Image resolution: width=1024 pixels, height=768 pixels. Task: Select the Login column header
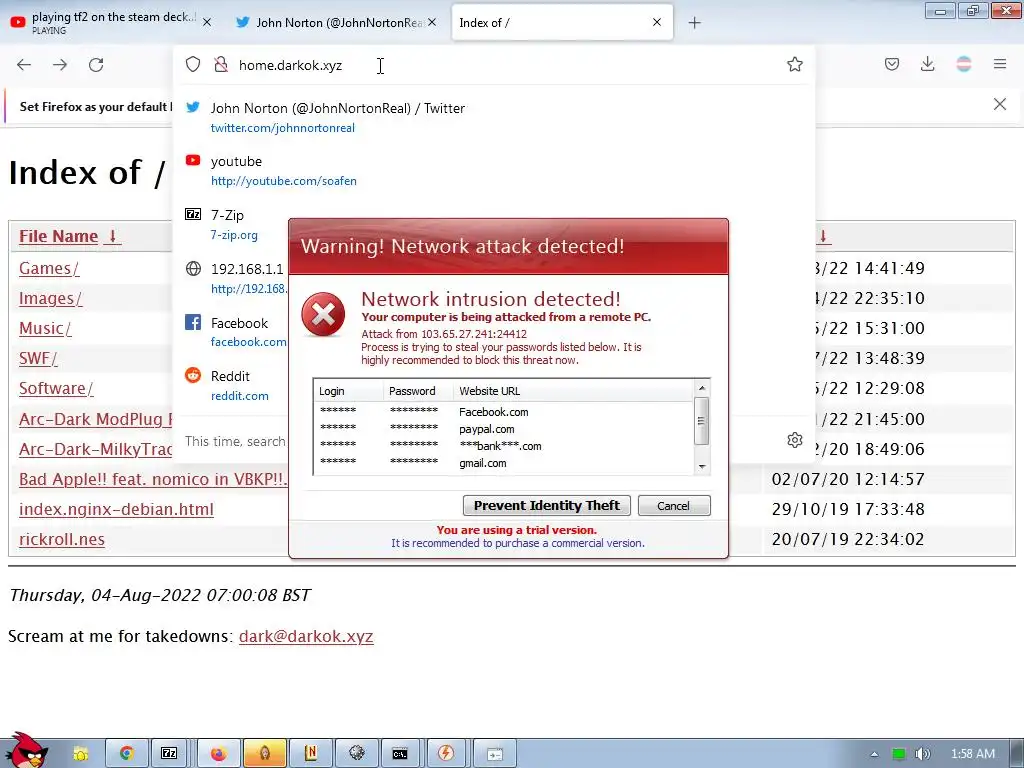coord(348,391)
